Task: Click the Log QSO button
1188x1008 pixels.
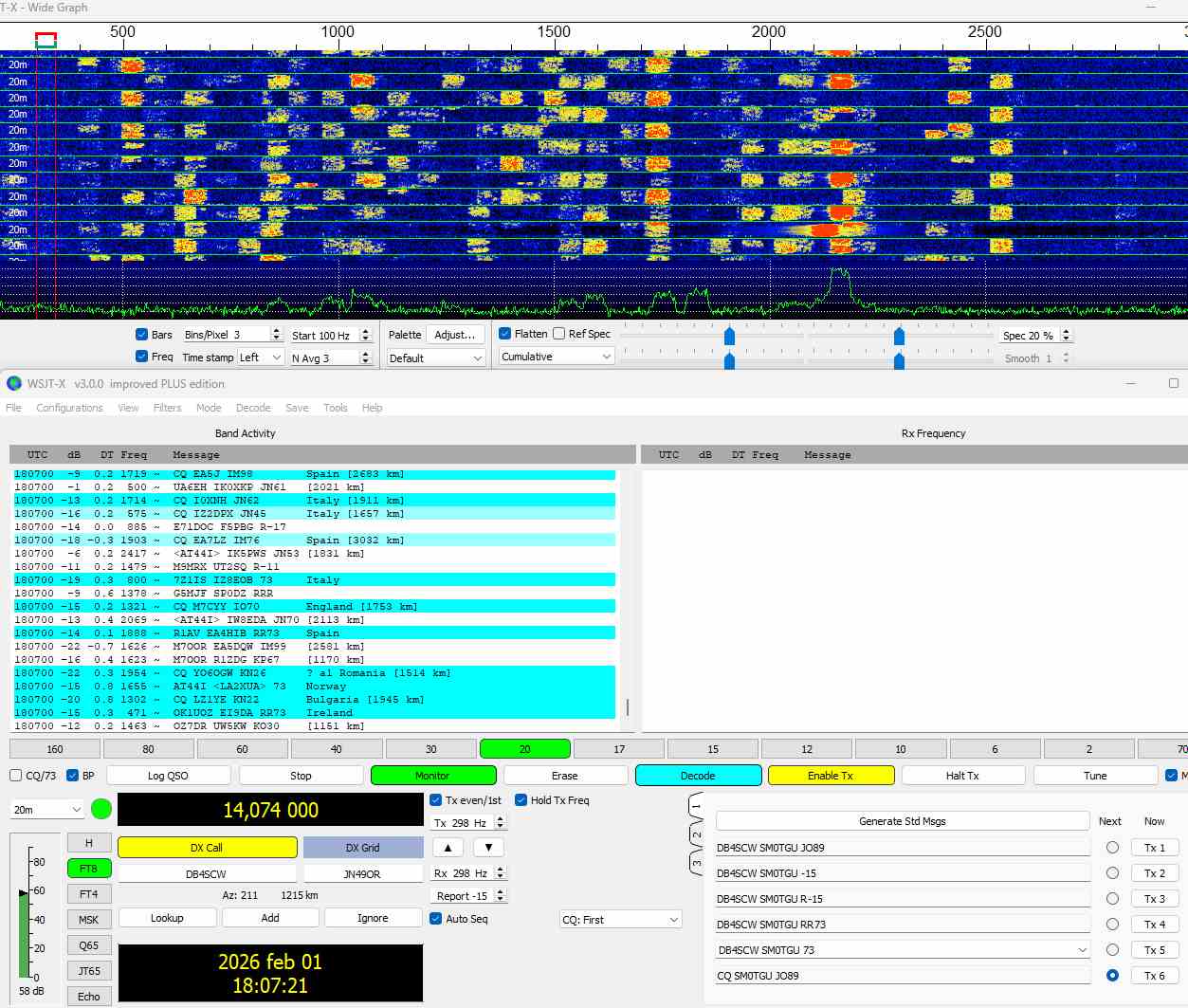Action: tap(168, 776)
